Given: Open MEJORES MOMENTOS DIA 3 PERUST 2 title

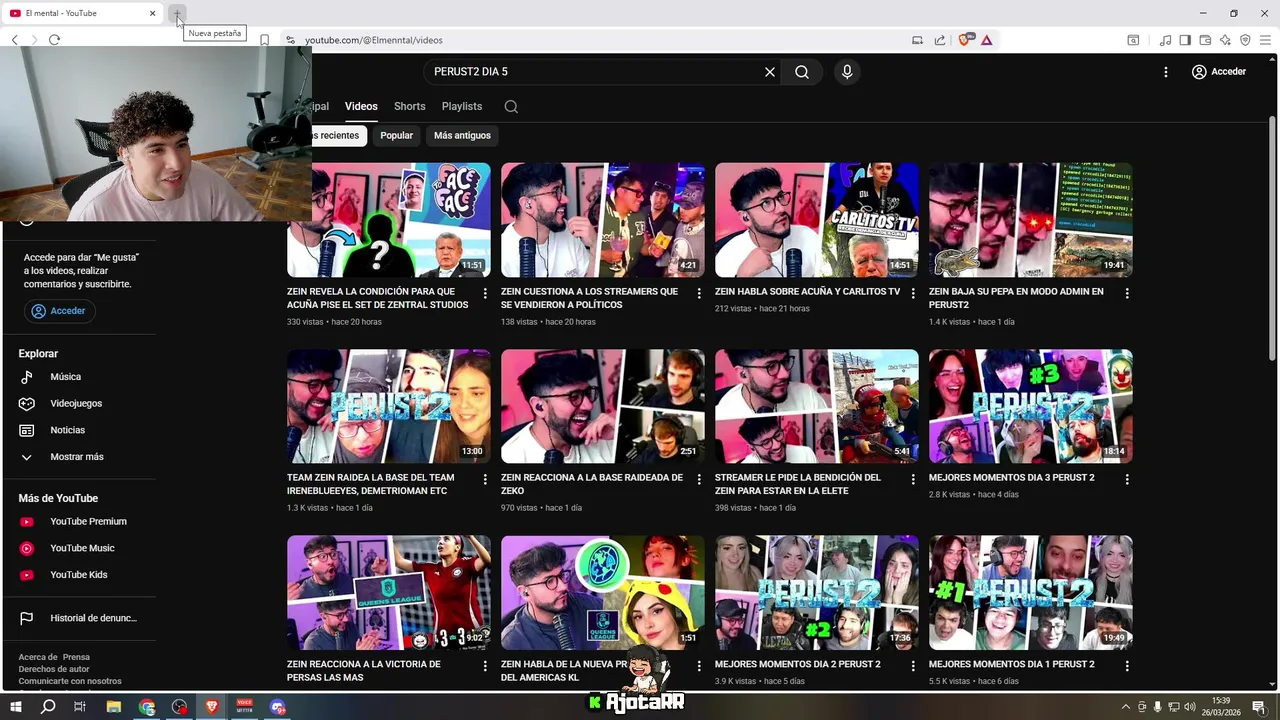Looking at the screenshot, I should click(x=1011, y=478).
